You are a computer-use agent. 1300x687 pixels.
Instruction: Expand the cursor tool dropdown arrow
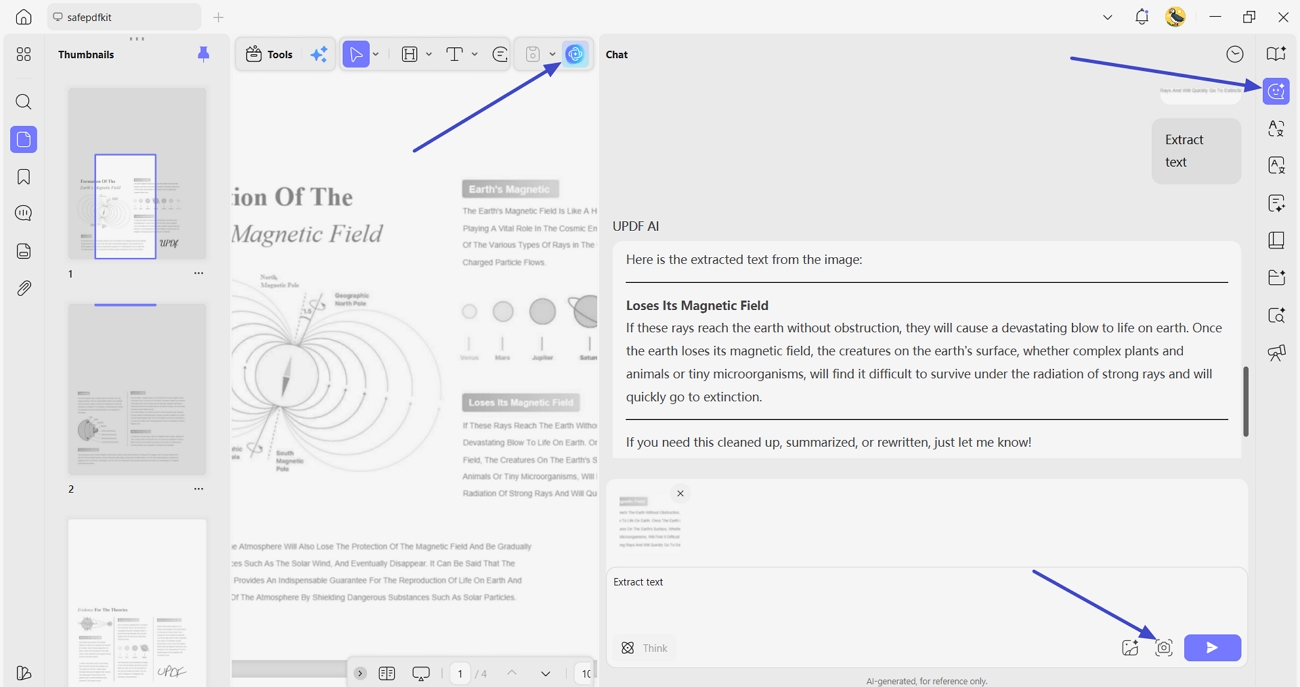[376, 54]
